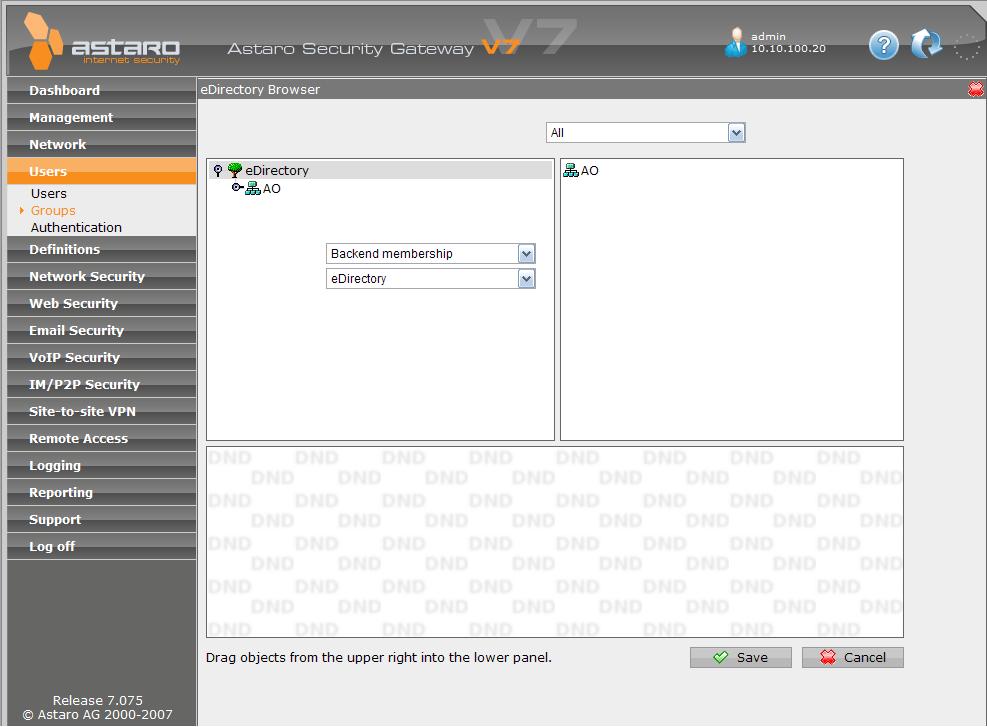Open the Network menu
This screenshot has height=727, width=987.
(x=102, y=145)
